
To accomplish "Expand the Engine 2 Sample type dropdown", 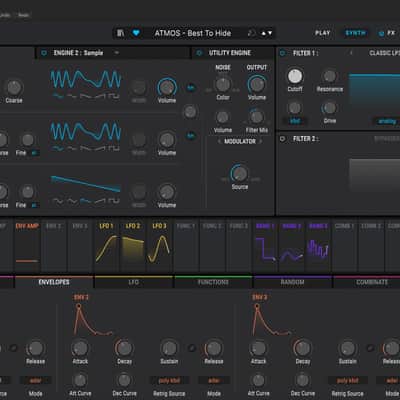I will pos(116,53).
